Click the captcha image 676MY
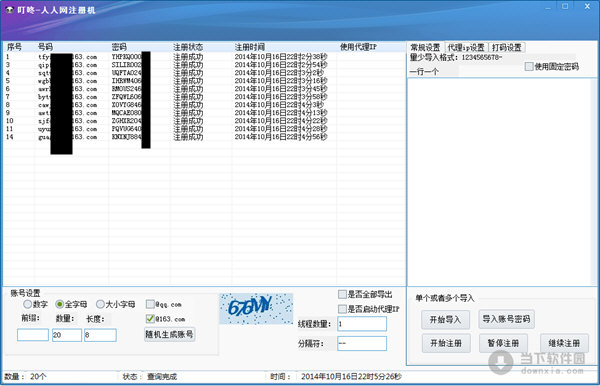 [256, 309]
